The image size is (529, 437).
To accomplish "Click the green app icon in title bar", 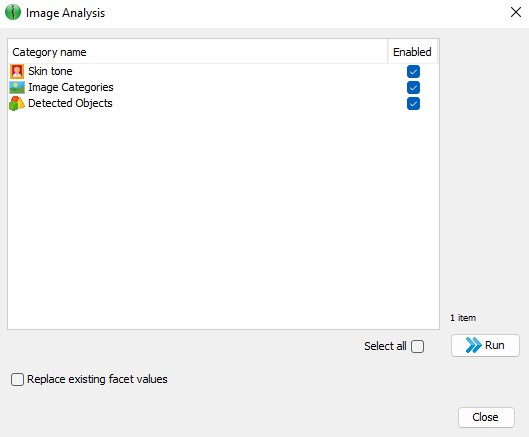I will point(13,12).
